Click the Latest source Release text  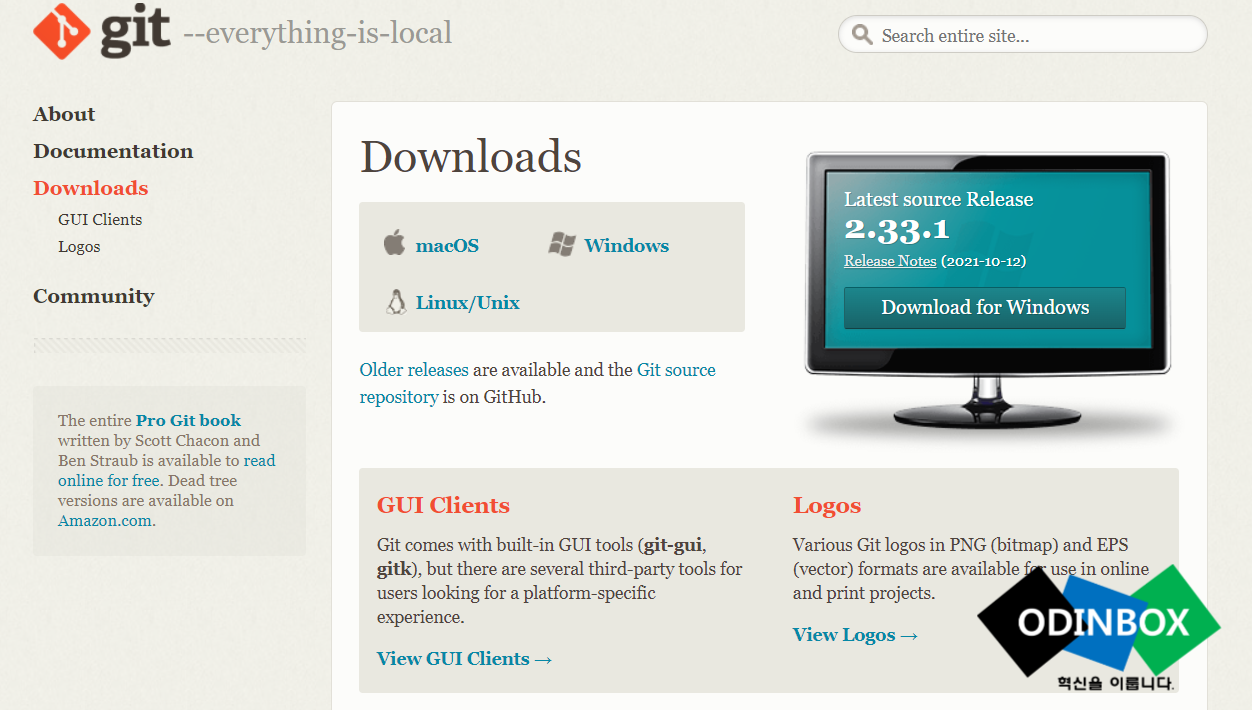coord(939,199)
